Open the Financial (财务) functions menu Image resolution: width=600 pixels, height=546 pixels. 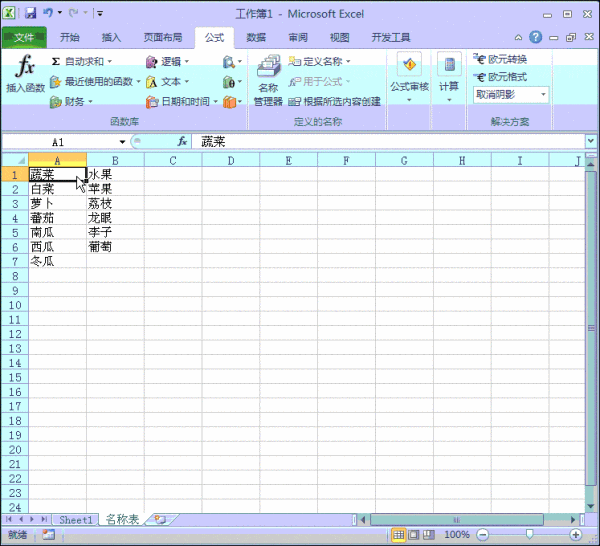click(72, 102)
